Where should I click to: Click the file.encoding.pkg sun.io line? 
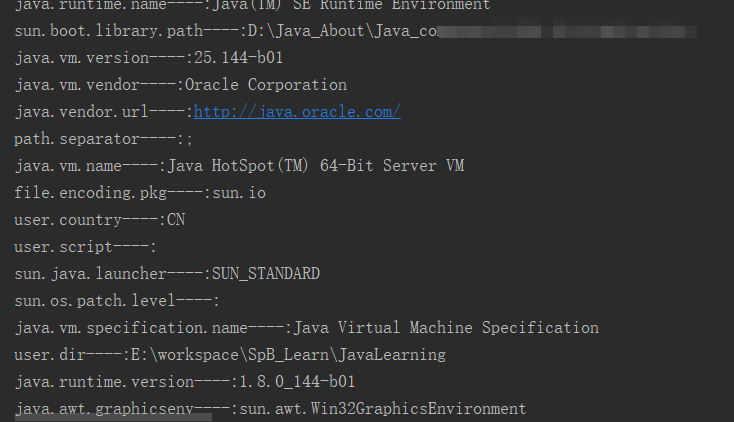point(140,193)
